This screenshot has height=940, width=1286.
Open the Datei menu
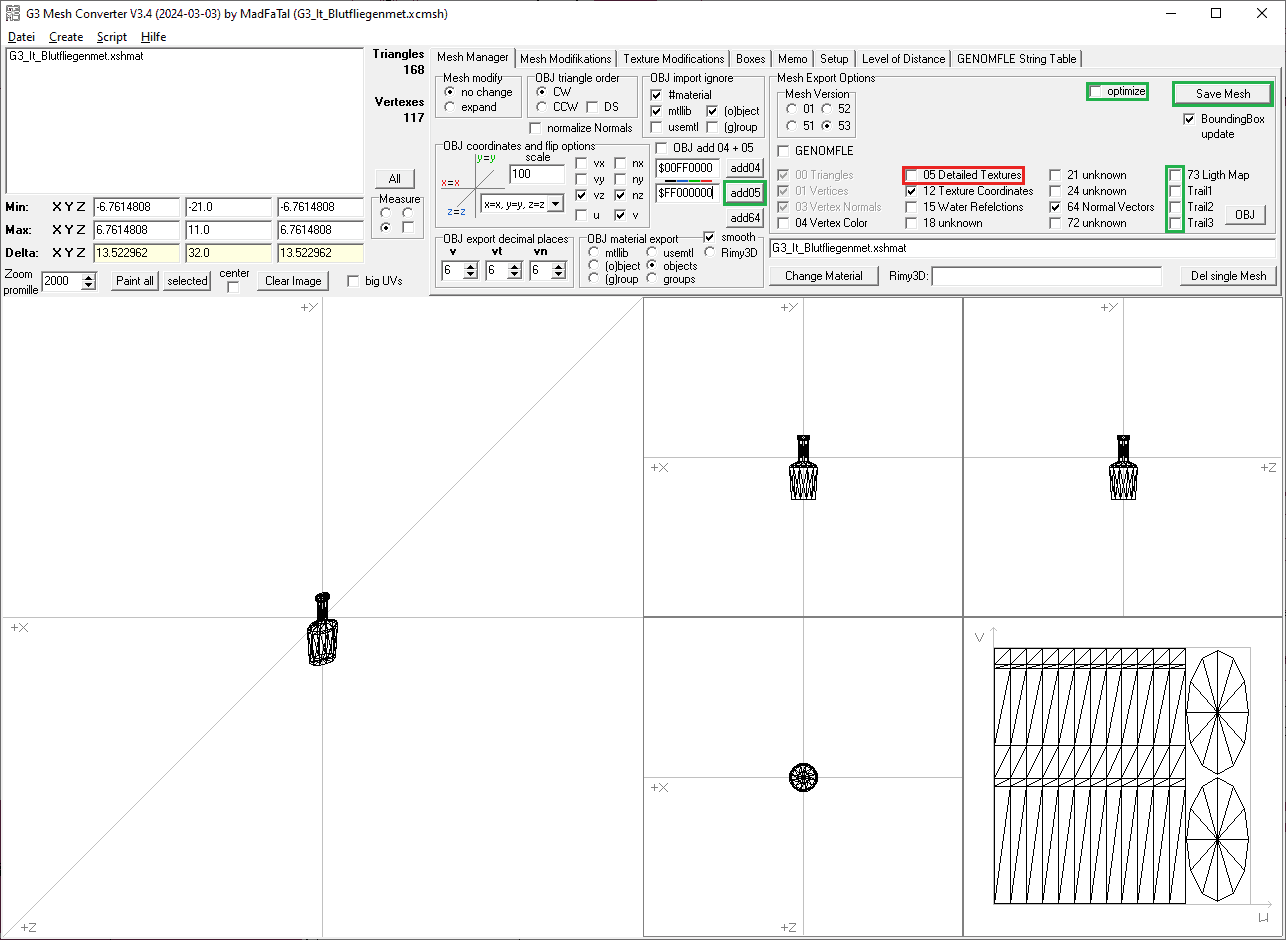[x=21, y=37]
